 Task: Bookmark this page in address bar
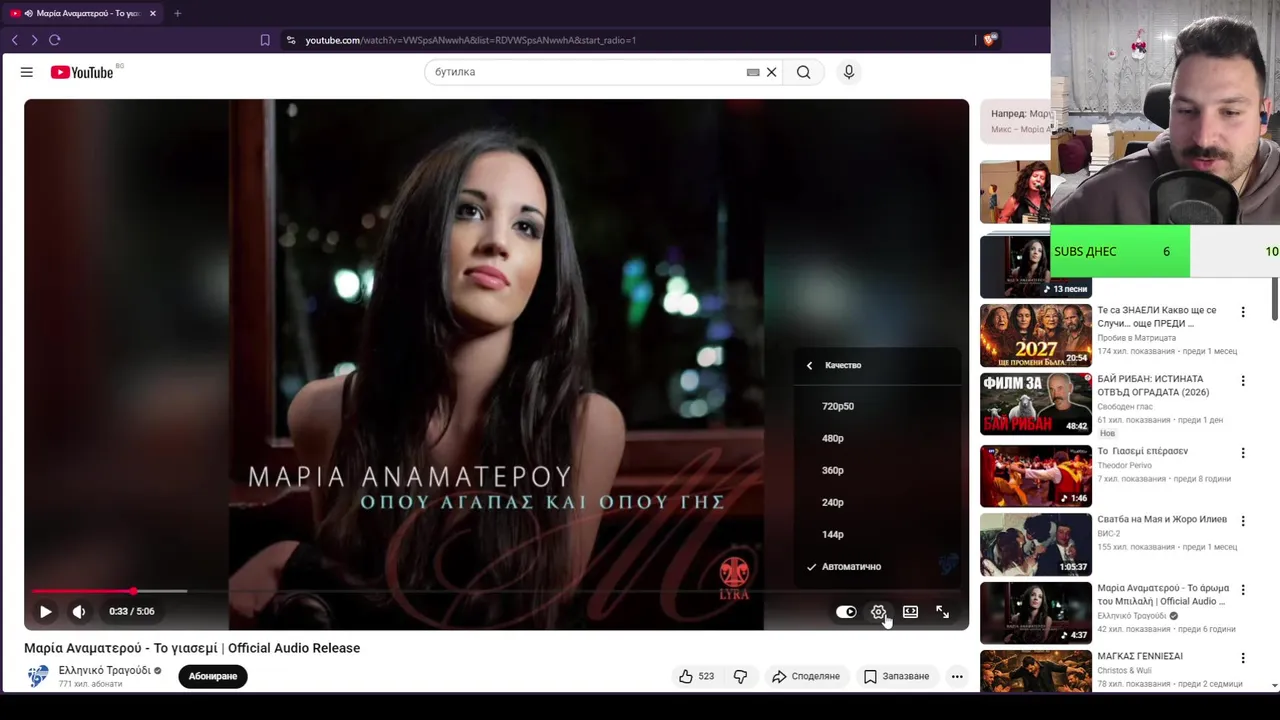pyautogui.click(x=265, y=40)
